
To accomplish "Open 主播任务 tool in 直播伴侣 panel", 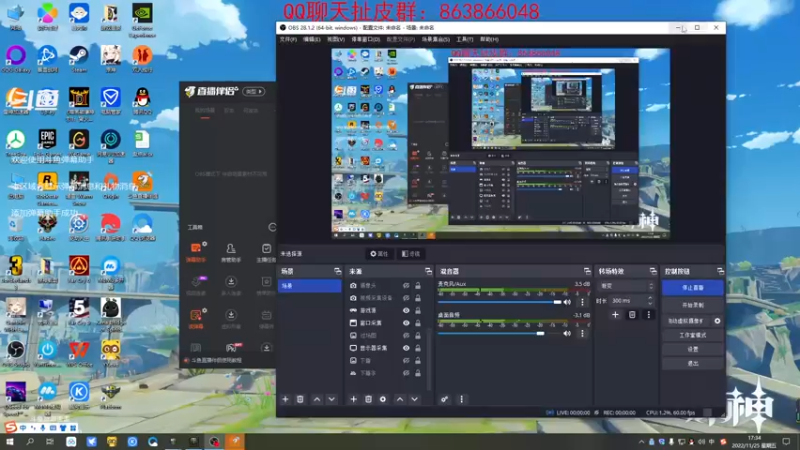I will click(x=266, y=252).
